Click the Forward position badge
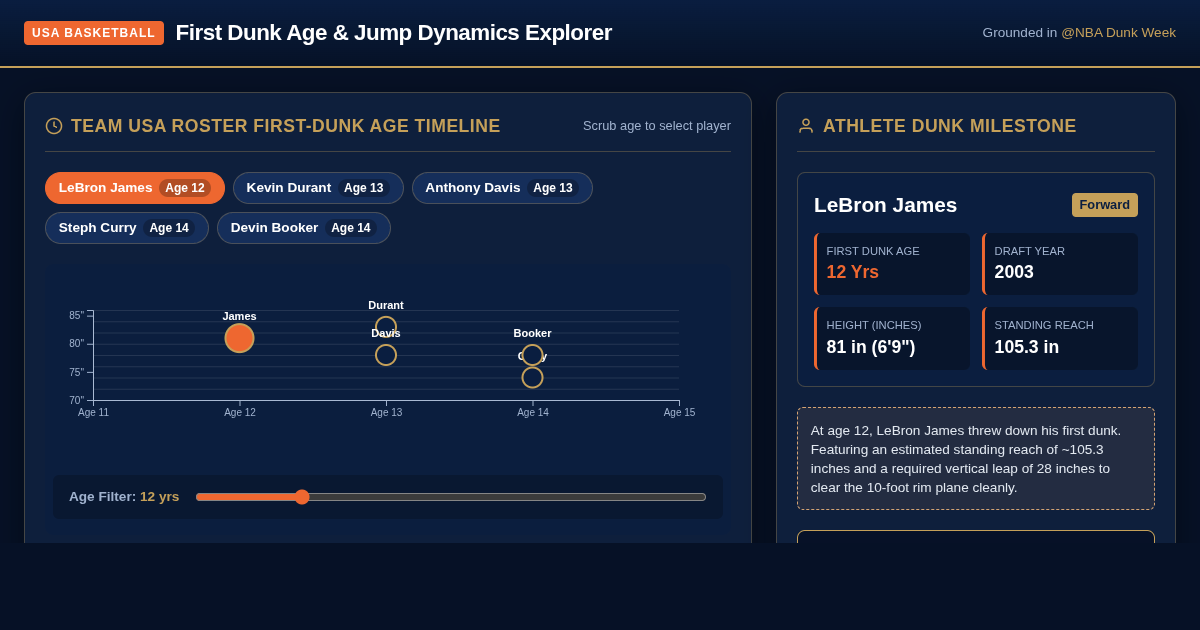This screenshot has width=1200, height=630. (x=1105, y=205)
